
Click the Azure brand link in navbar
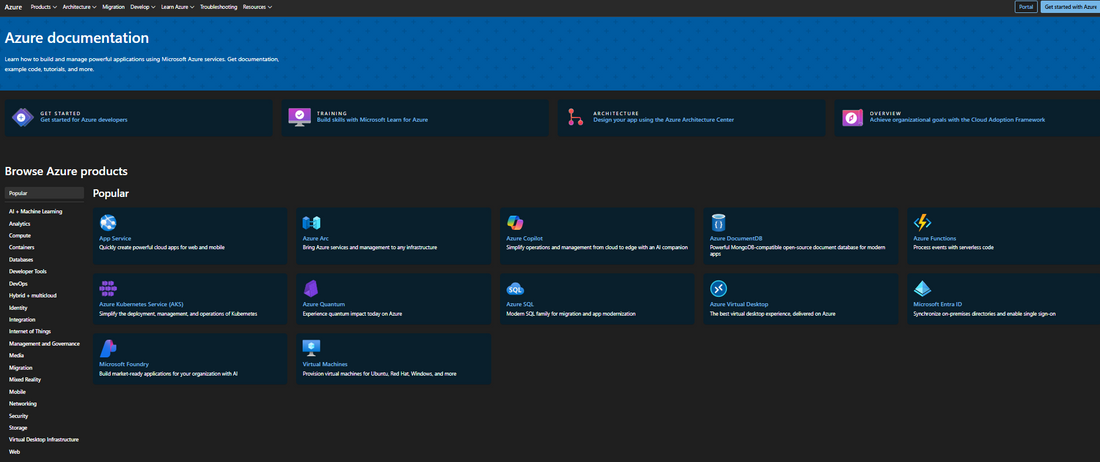coord(13,6)
